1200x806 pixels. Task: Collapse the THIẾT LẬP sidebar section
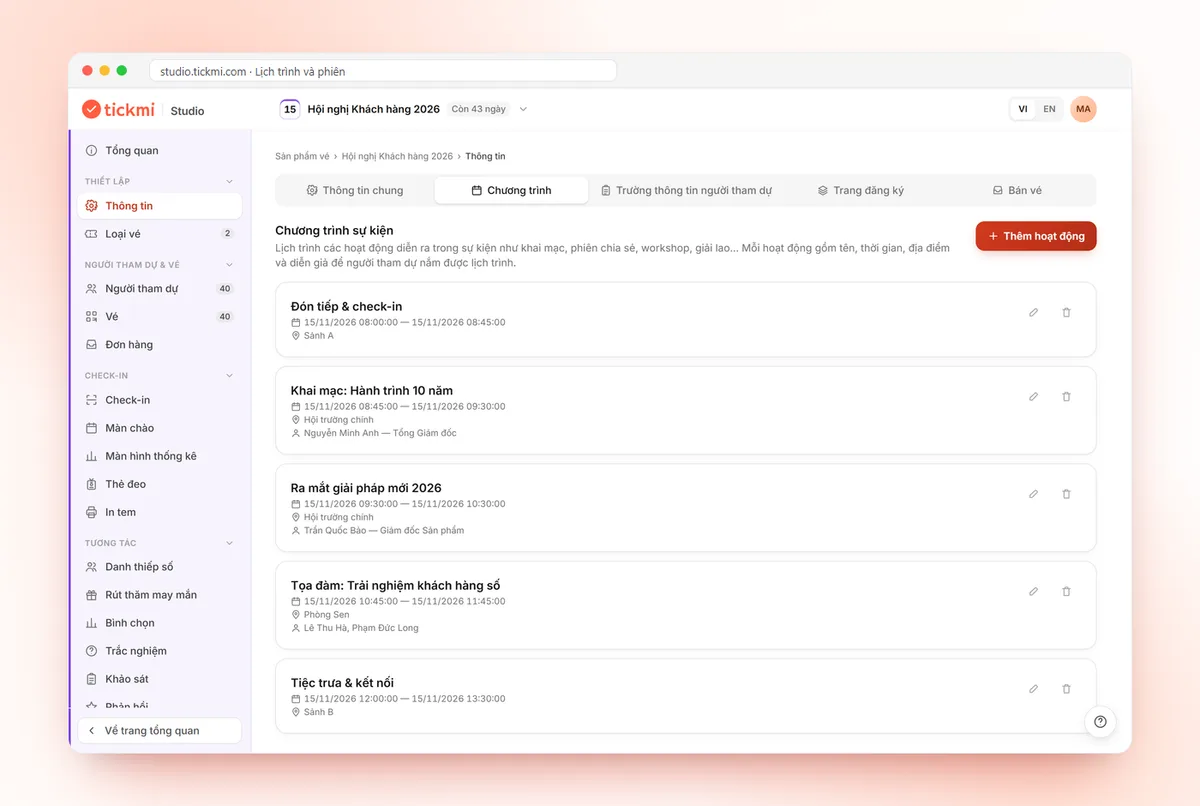point(229,181)
